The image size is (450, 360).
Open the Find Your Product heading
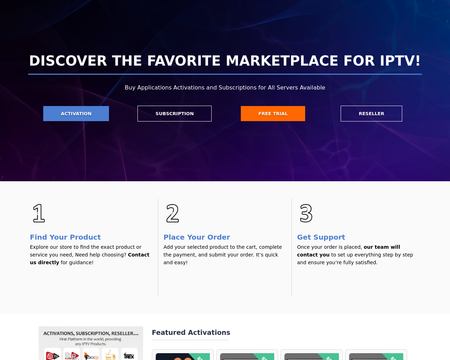click(65, 237)
